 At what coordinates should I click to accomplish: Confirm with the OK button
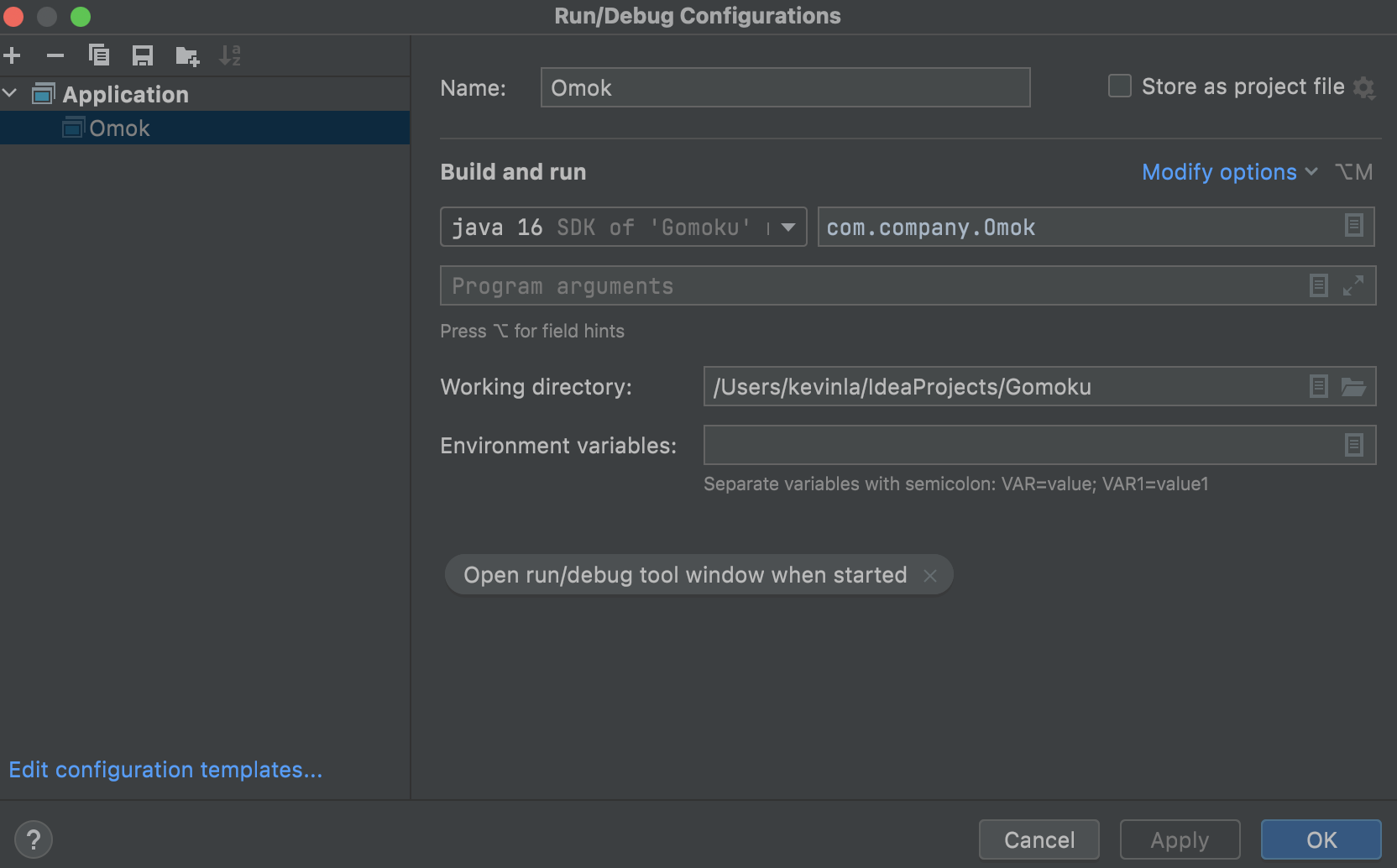tap(1321, 839)
